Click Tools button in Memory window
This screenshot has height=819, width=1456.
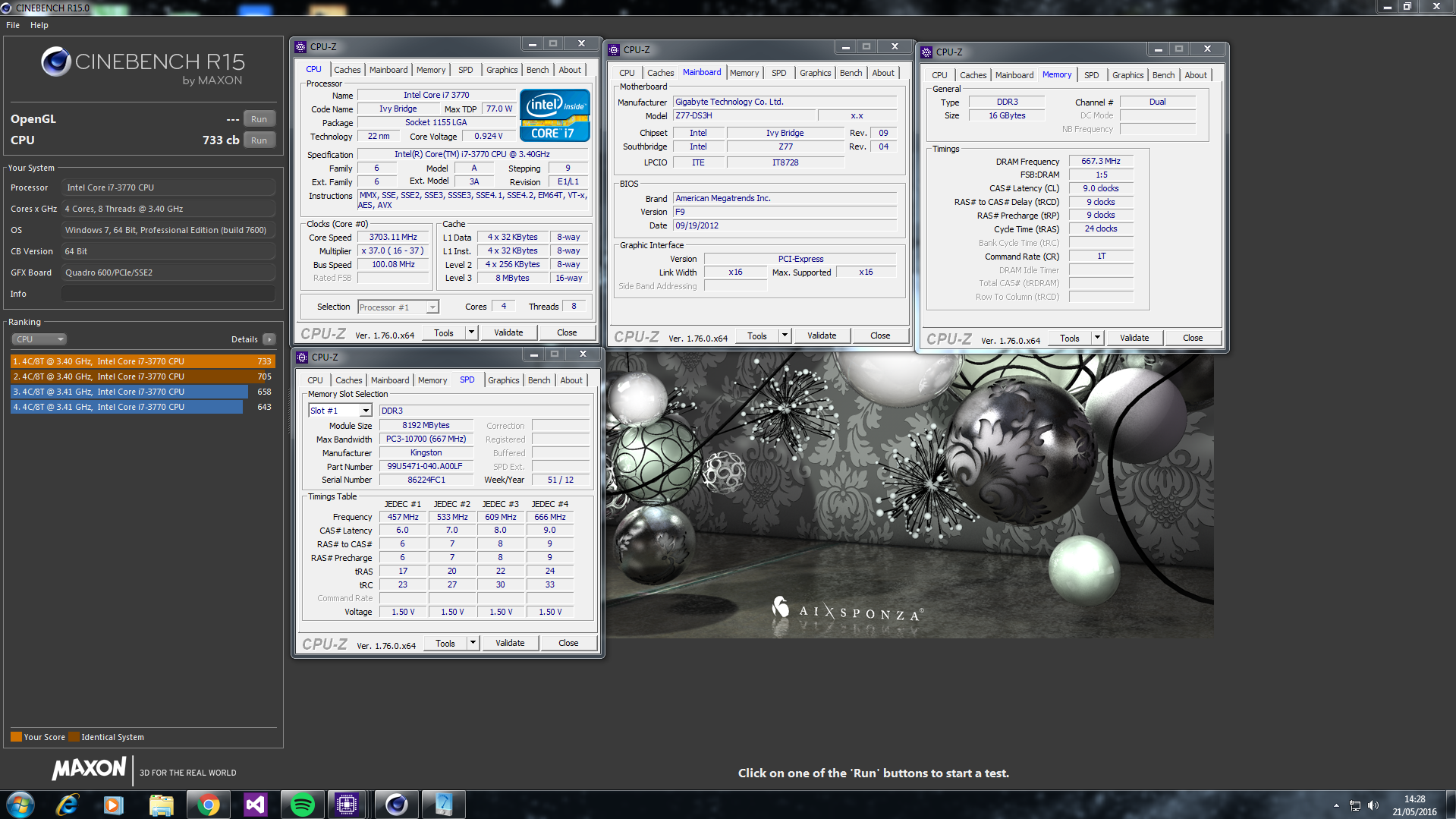coord(1070,338)
